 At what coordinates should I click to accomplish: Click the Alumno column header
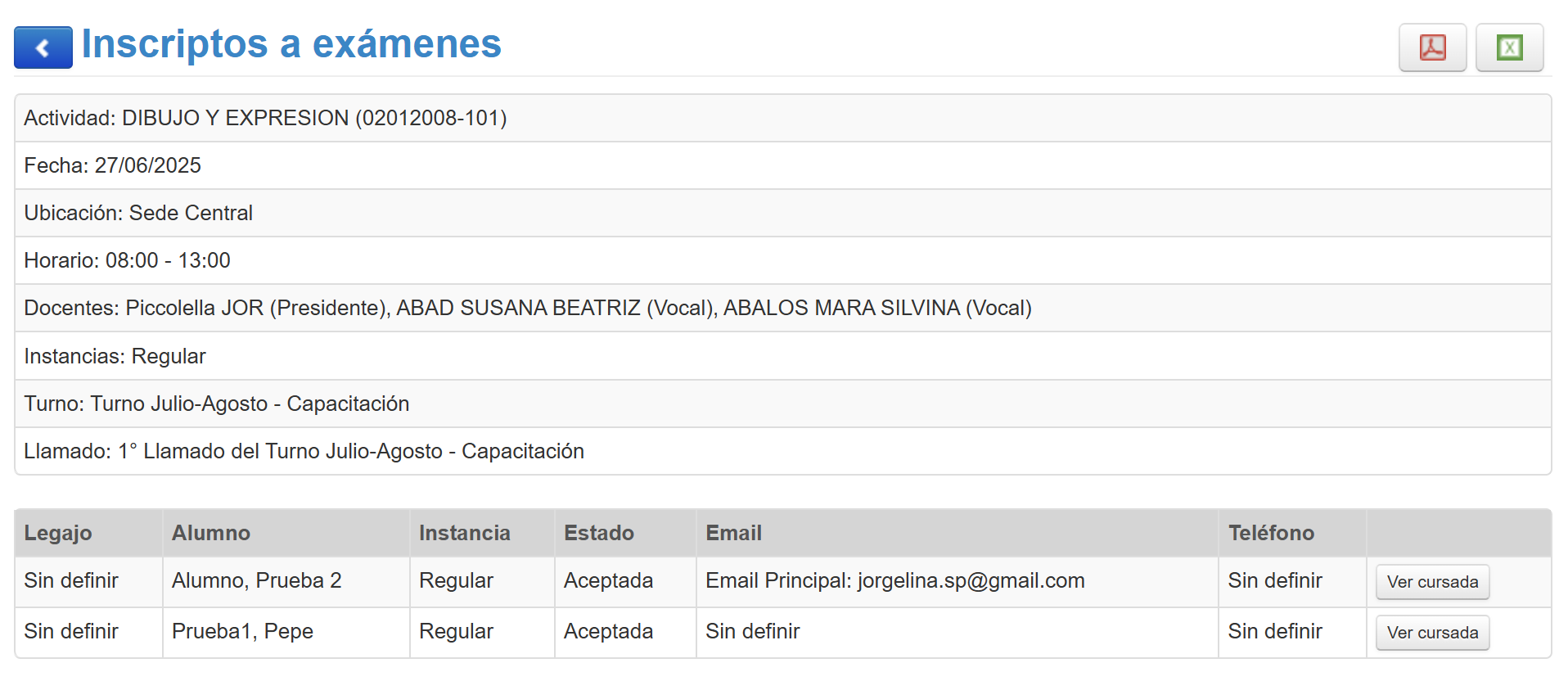(210, 533)
